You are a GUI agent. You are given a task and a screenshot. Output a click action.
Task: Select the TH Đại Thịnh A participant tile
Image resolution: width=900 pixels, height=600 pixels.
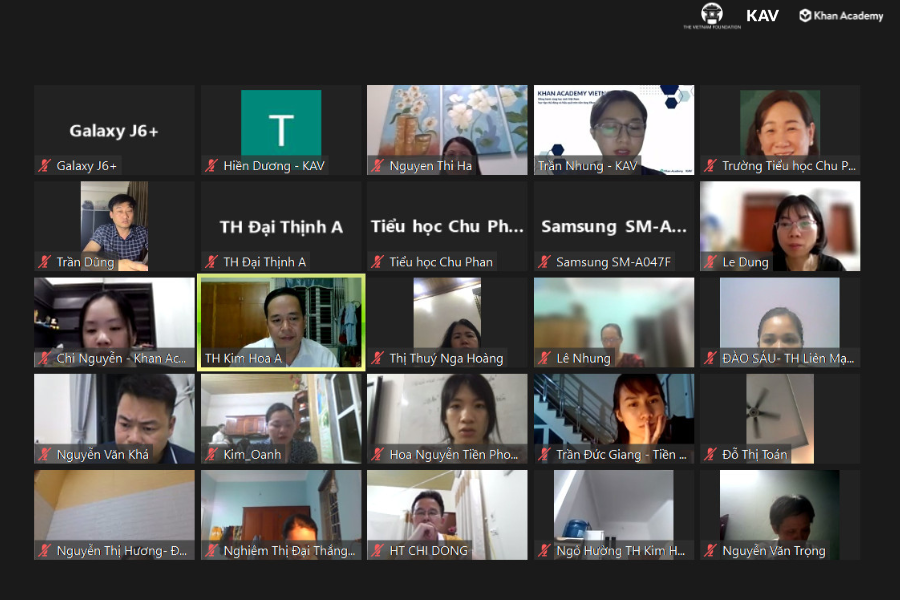pyautogui.click(x=281, y=226)
